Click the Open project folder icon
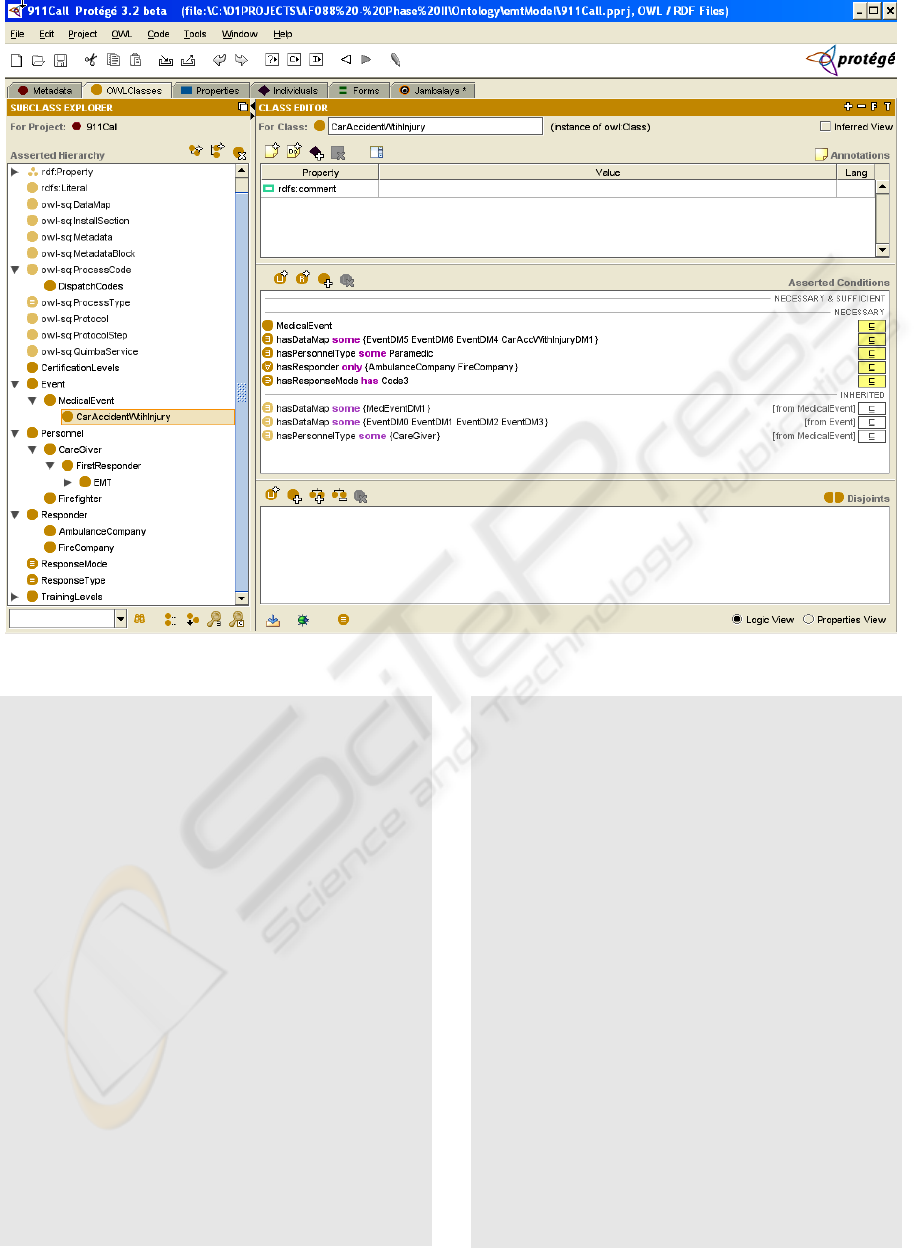This screenshot has width=918, height=1248. click(x=38, y=61)
